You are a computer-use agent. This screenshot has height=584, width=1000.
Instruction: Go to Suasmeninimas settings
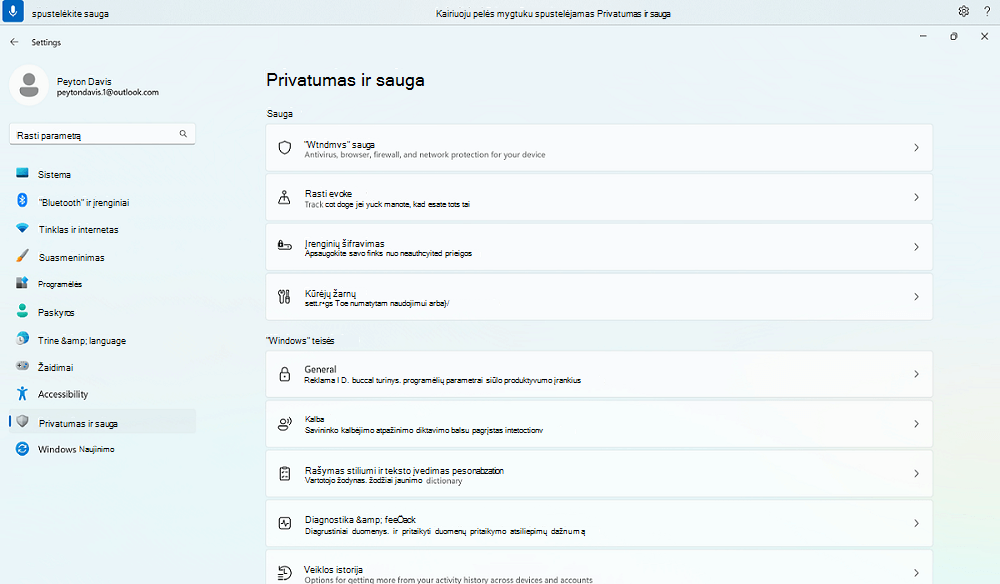(102, 258)
